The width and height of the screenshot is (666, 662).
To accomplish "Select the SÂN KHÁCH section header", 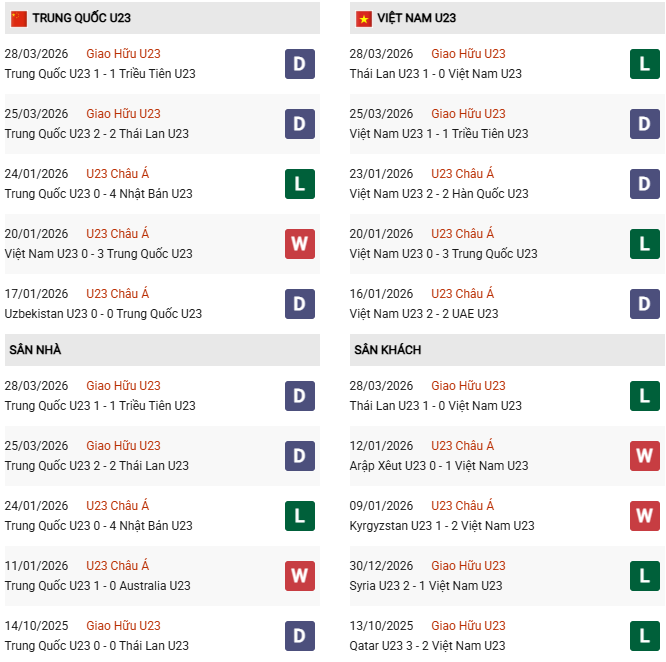I will click(387, 350).
